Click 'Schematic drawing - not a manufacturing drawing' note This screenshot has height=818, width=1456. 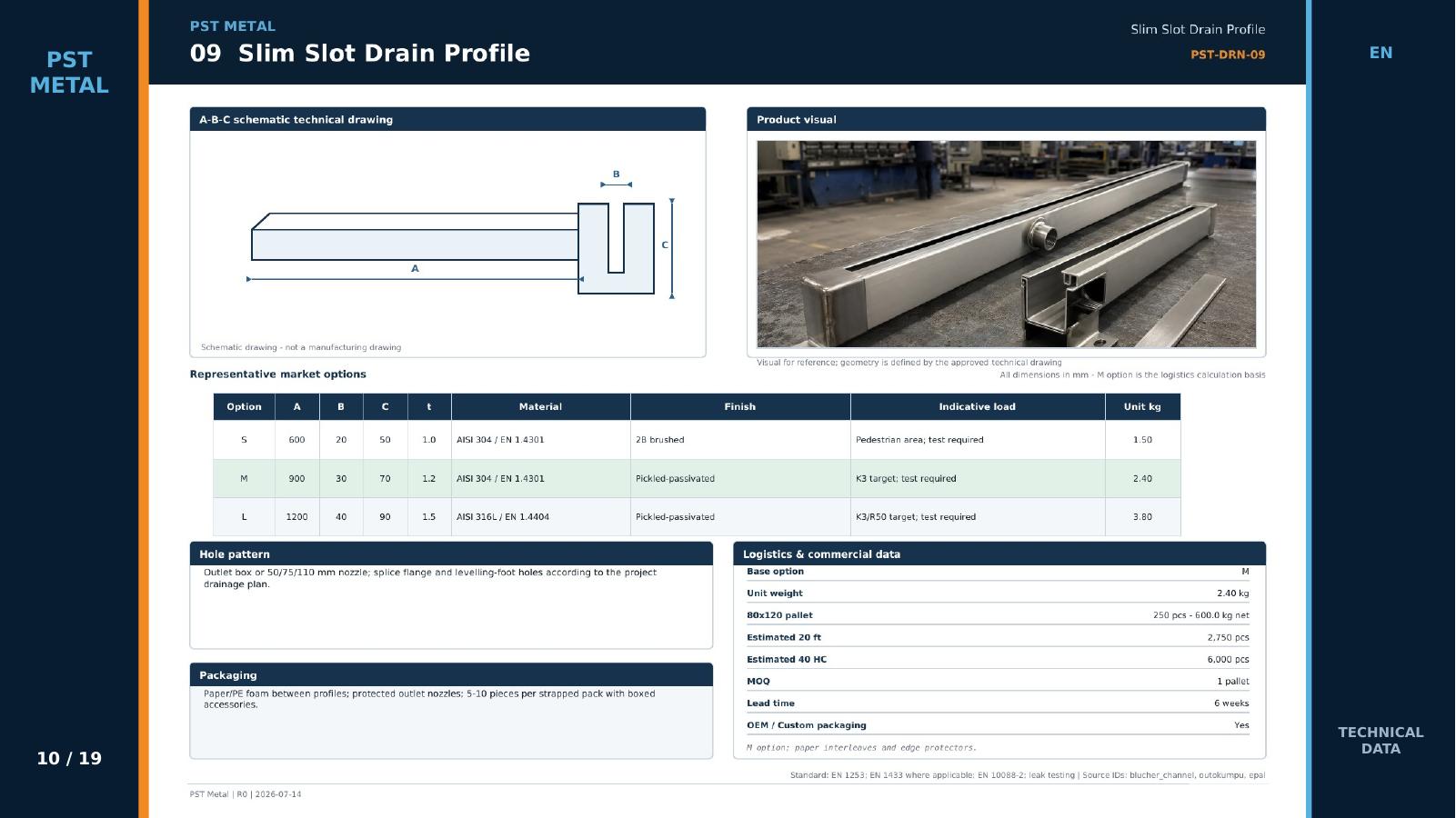pyautogui.click(x=301, y=347)
